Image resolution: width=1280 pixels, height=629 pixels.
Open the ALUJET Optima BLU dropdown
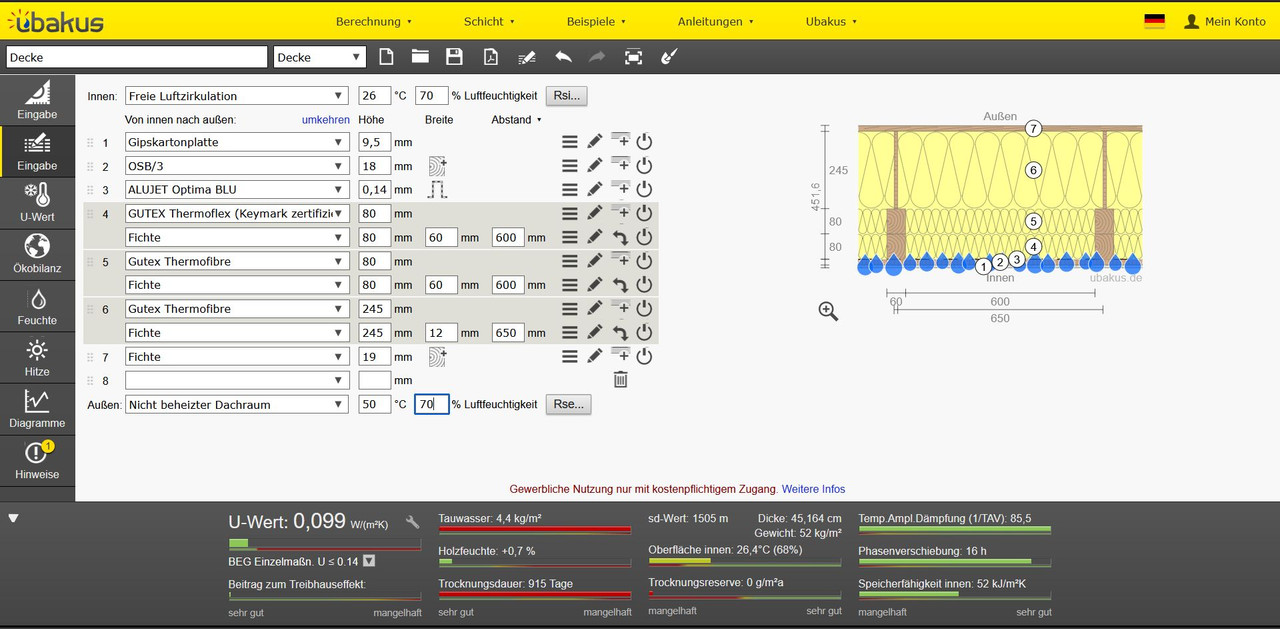tap(236, 189)
